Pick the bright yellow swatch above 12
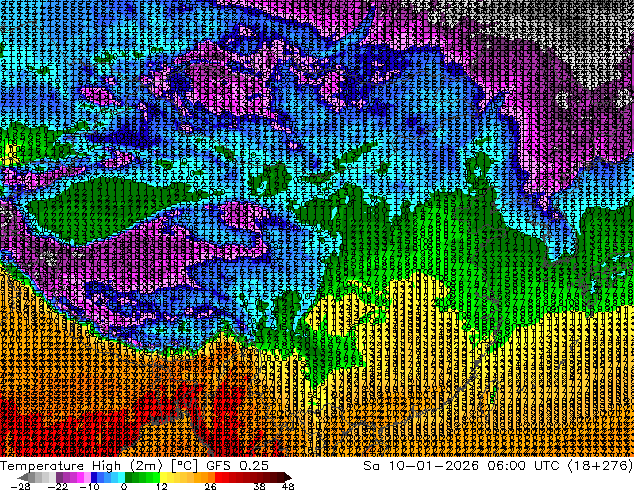This screenshot has height=490, width=634. pyautogui.click(x=163, y=477)
